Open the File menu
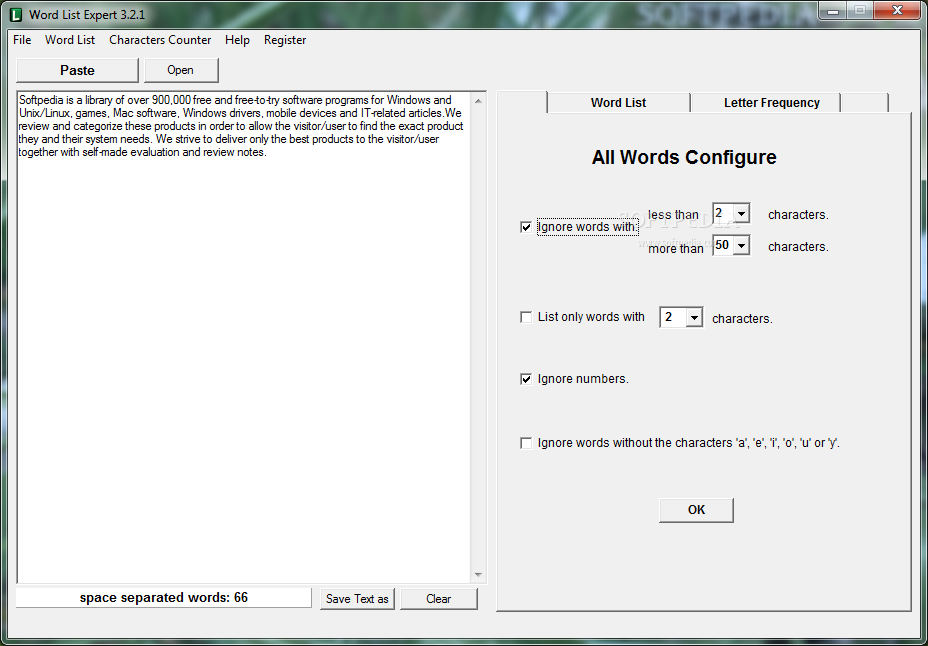 pyautogui.click(x=22, y=40)
